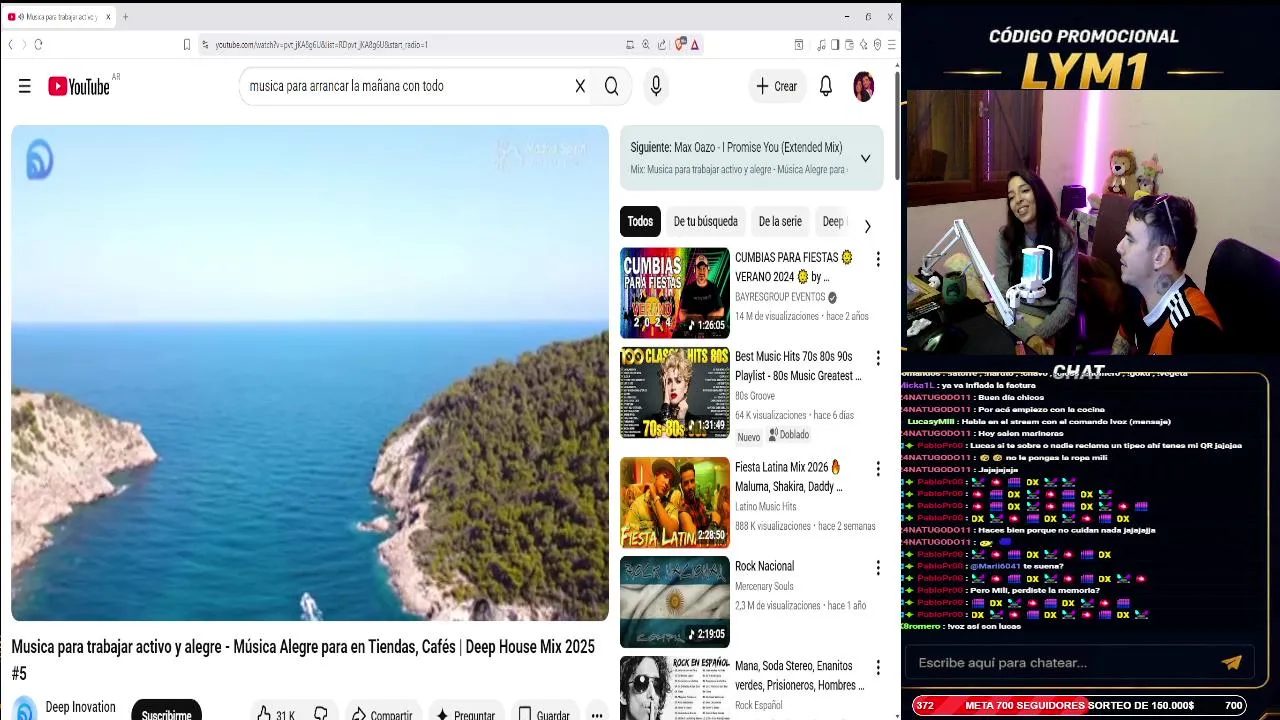
Task: Open the BAYRESGROUP EVENTOS channel link
Action: [x=780, y=297]
